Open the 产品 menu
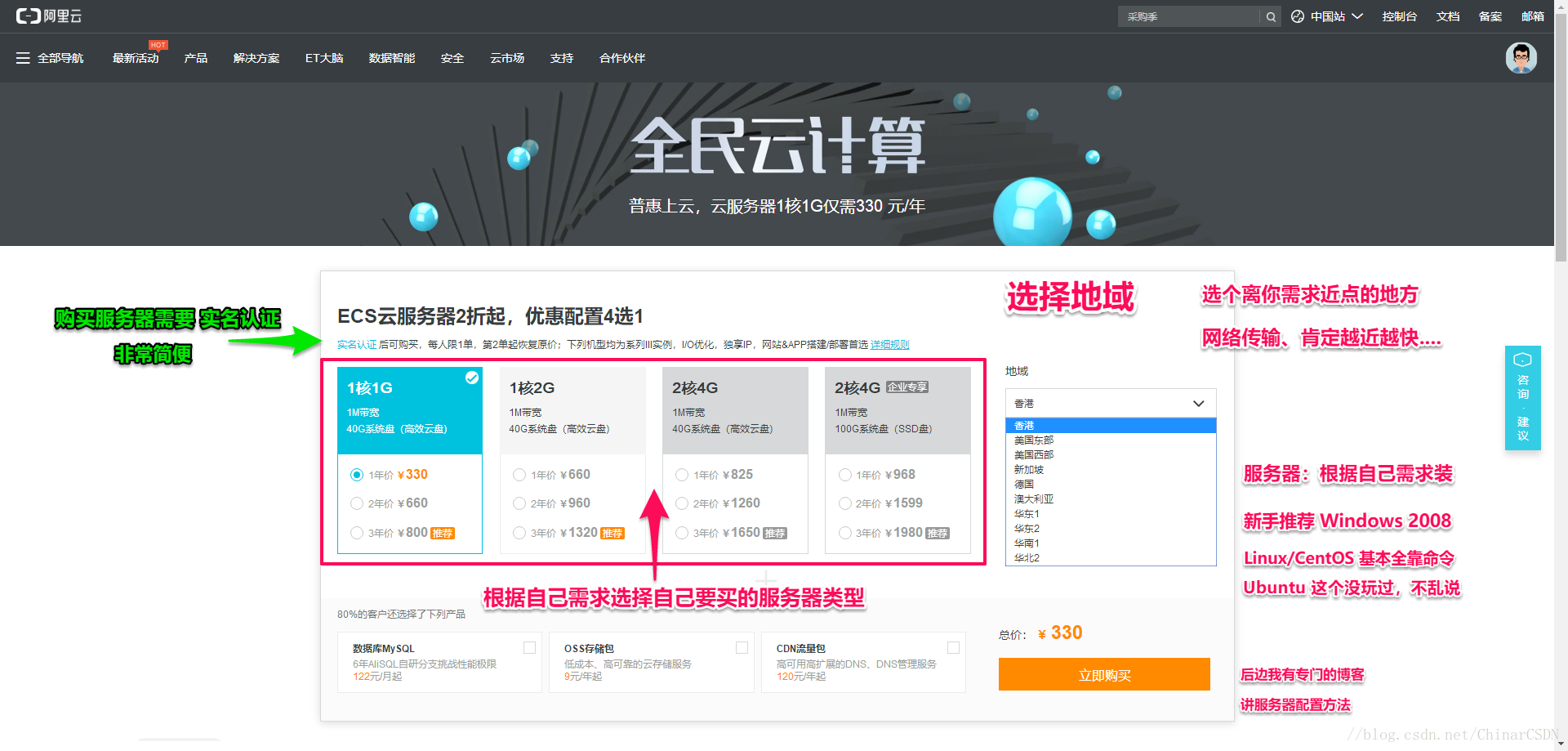 tap(196, 58)
